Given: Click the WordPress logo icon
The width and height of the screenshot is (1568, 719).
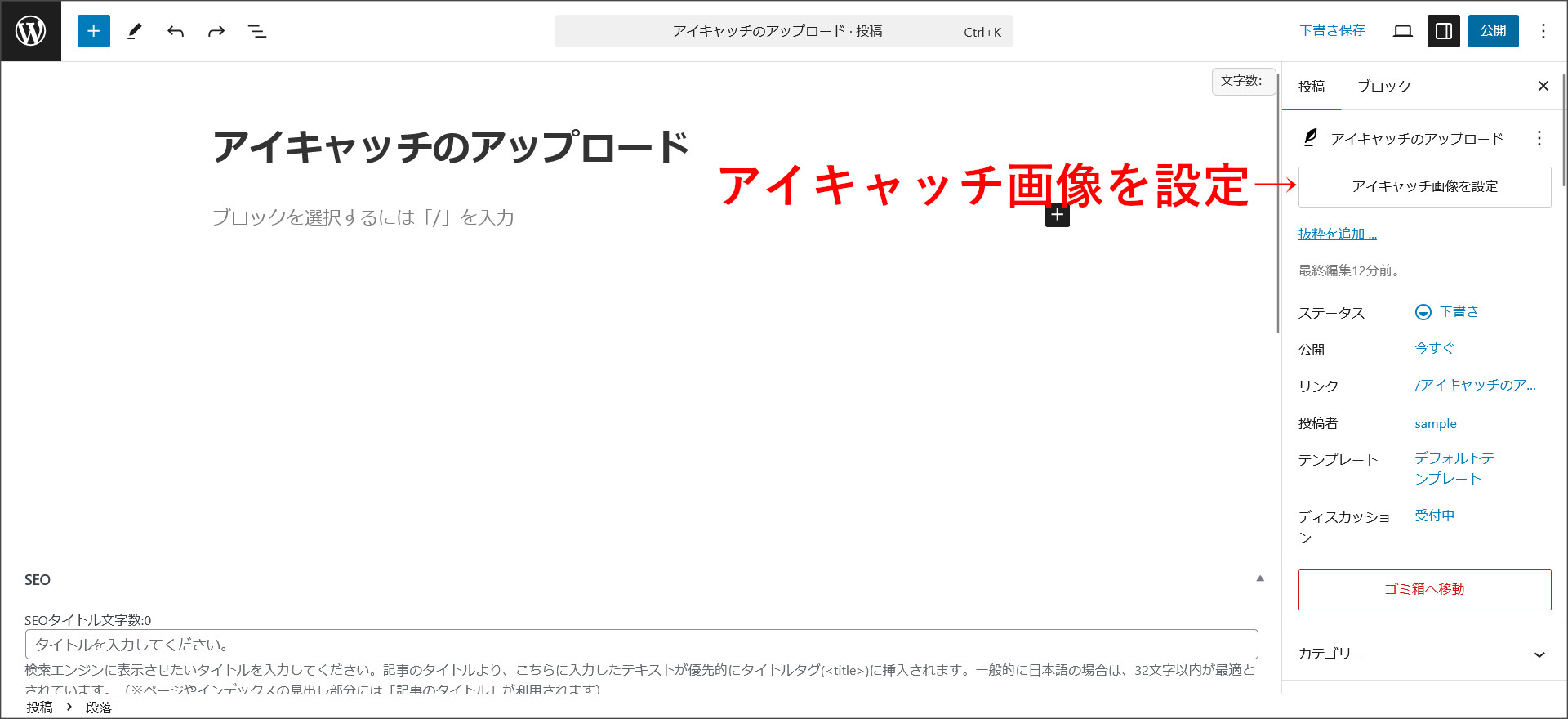Looking at the screenshot, I should pos(31,31).
